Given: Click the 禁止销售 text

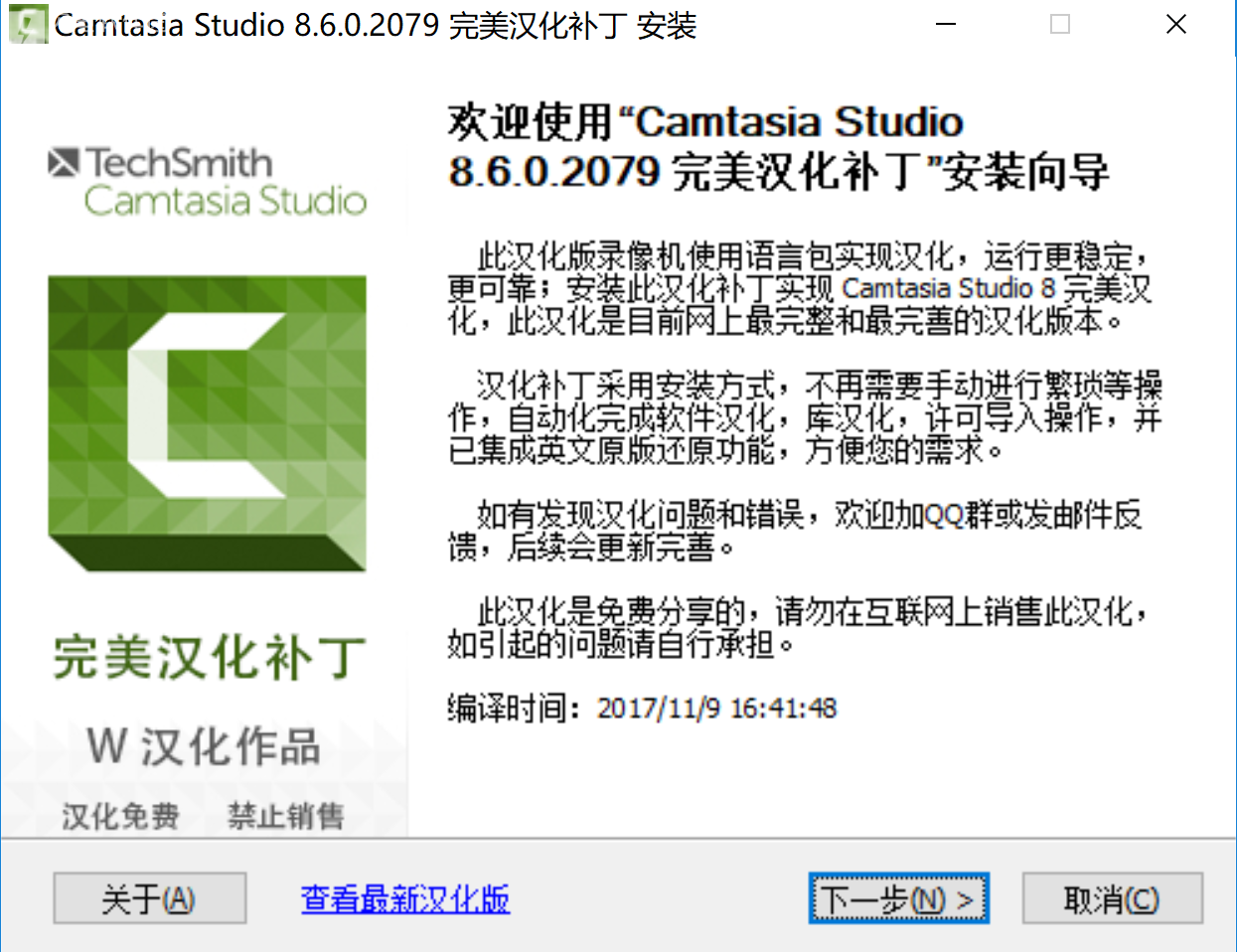Looking at the screenshot, I should click(286, 816).
